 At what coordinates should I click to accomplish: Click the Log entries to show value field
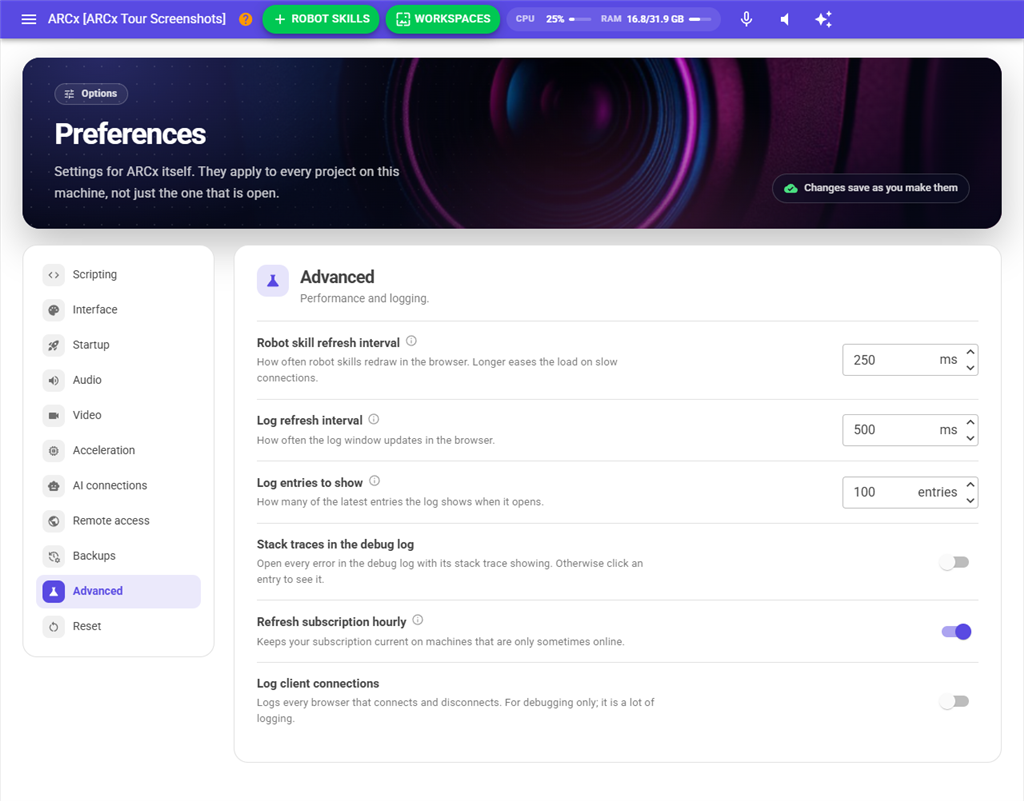point(910,492)
